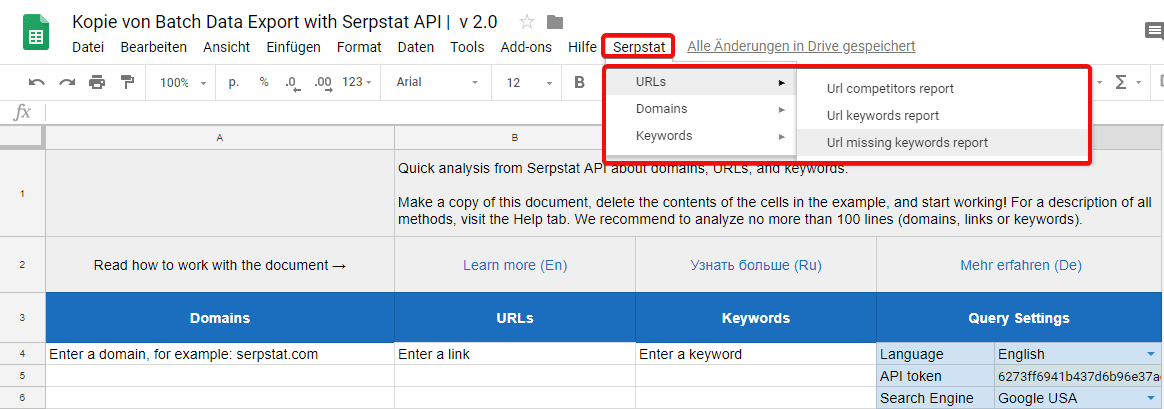Select column B header
Screen dimensions: 1164x409
click(514, 137)
